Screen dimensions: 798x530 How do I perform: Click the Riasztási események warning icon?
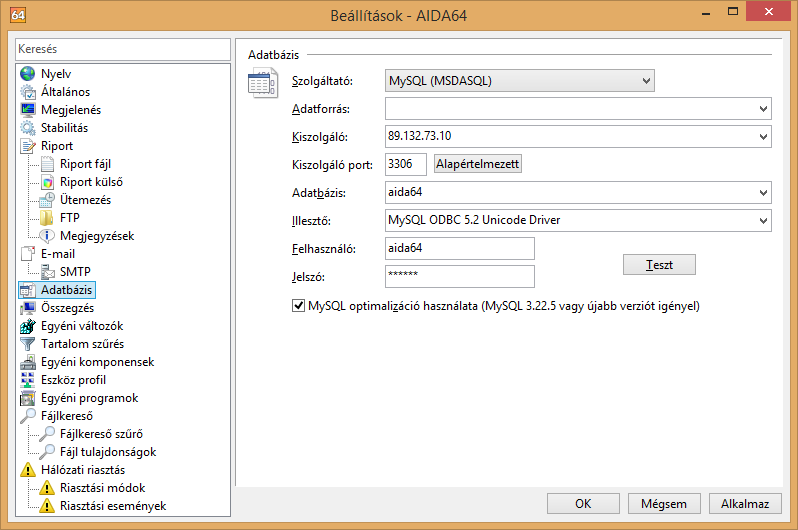coord(47,506)
